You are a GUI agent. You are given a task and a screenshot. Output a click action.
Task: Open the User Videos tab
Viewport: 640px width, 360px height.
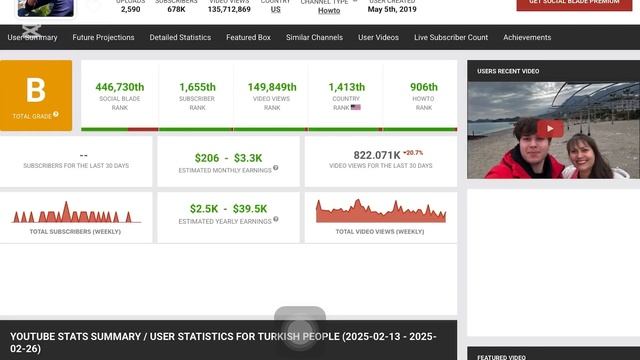(378, 37)
